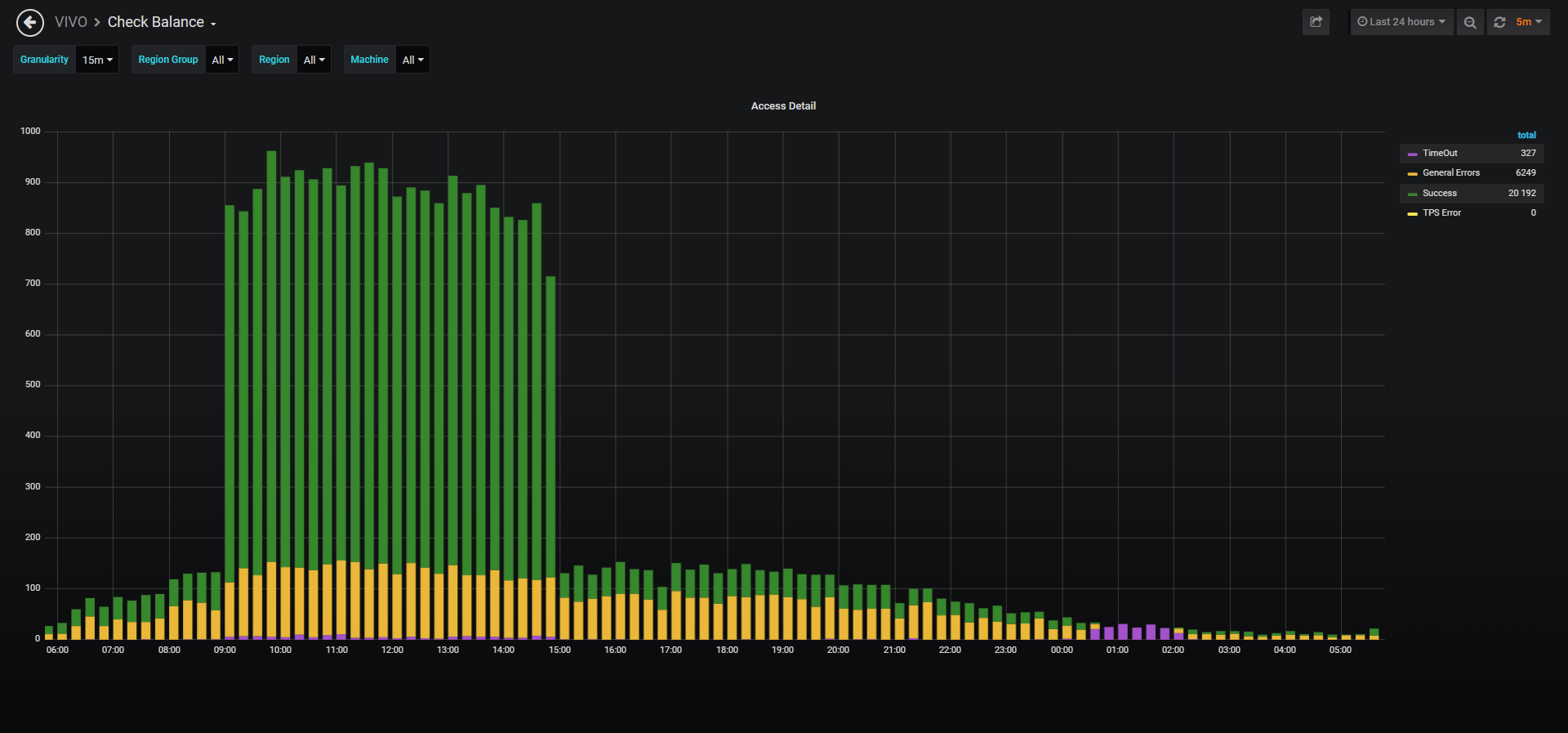Open the 5m refresh interval dropdown
The width and height of the screenshot is (1568, 733).
(x=1529, y=22)
